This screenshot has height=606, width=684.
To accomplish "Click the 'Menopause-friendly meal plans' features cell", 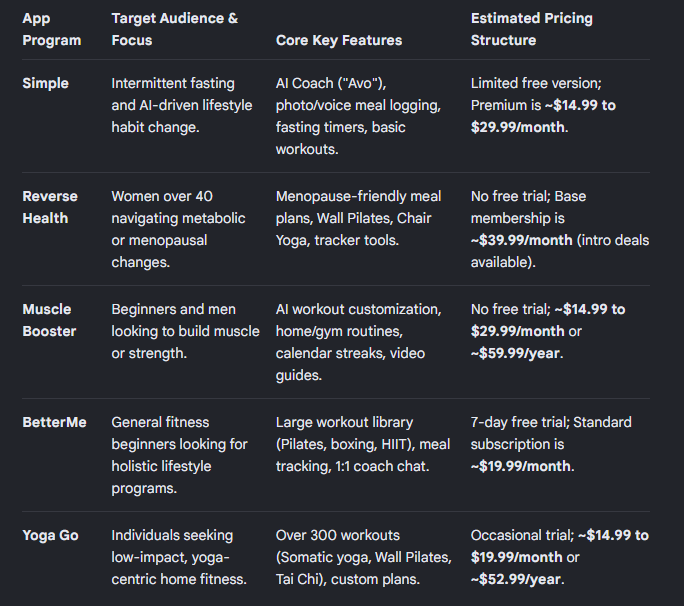I will [358, 218].
